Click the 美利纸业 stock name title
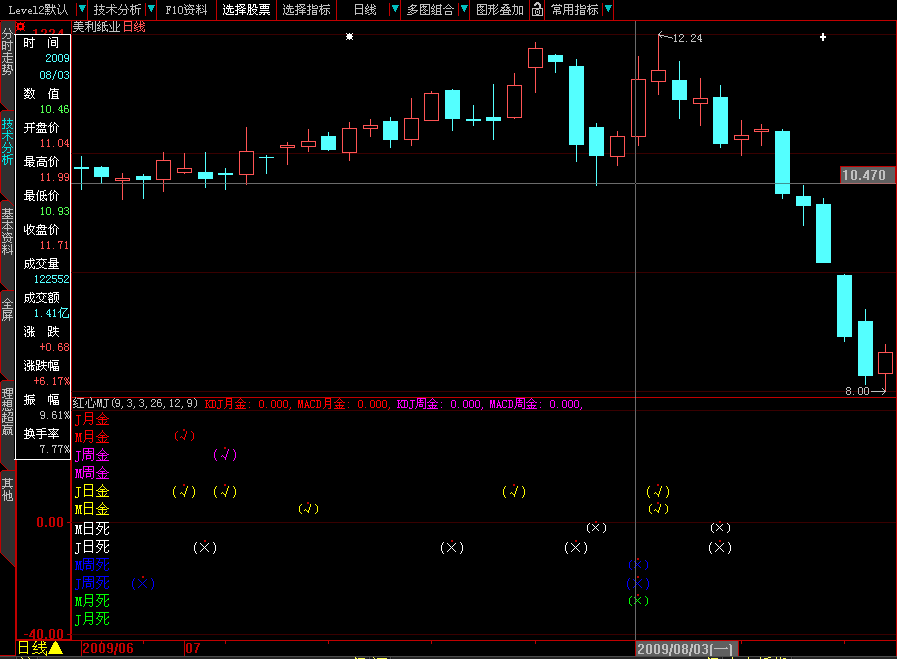This screenshot has height=659, width=897. tap(96, 27)
